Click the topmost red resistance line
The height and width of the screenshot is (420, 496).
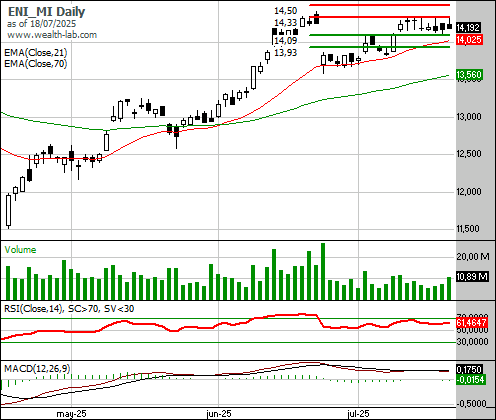380,5
